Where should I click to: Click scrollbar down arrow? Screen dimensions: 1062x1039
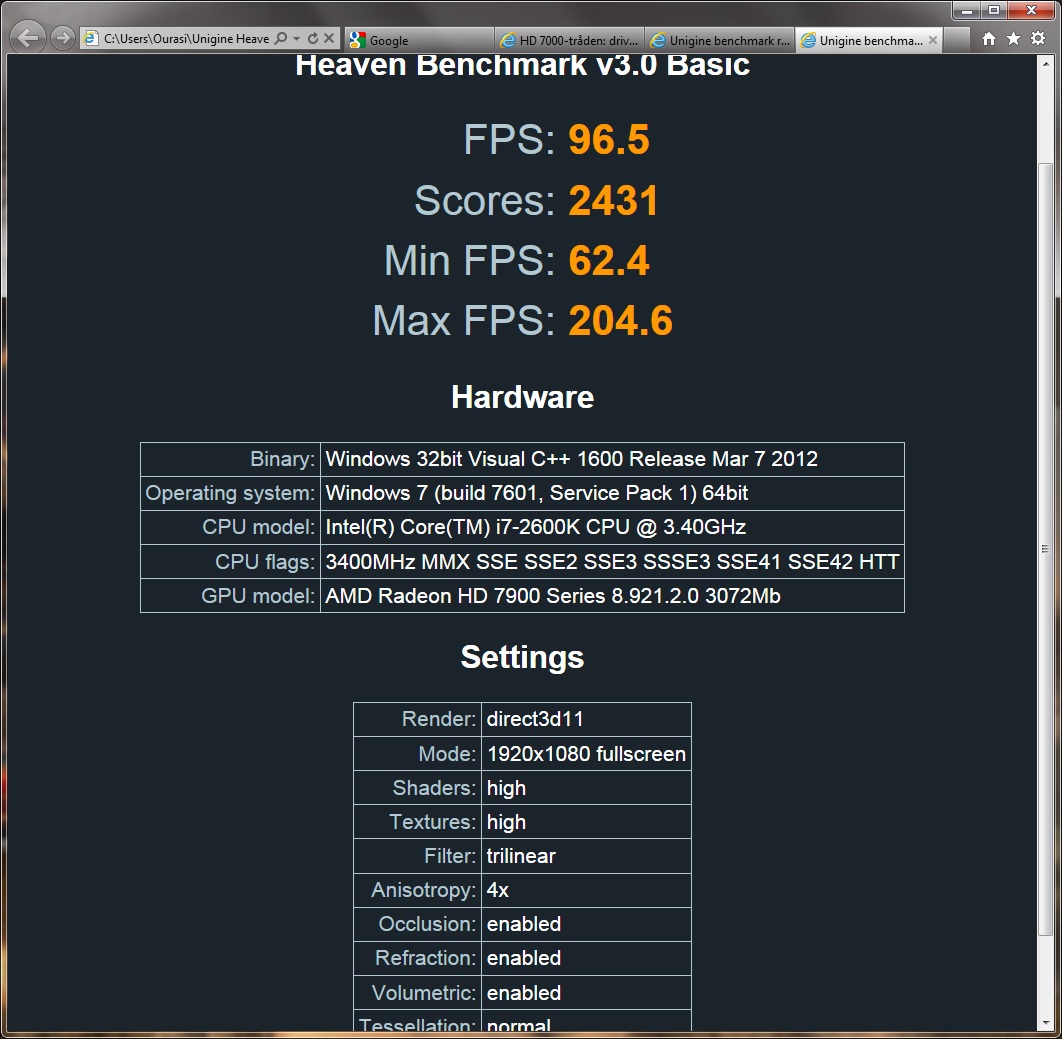click(x=1046, y=1022)
